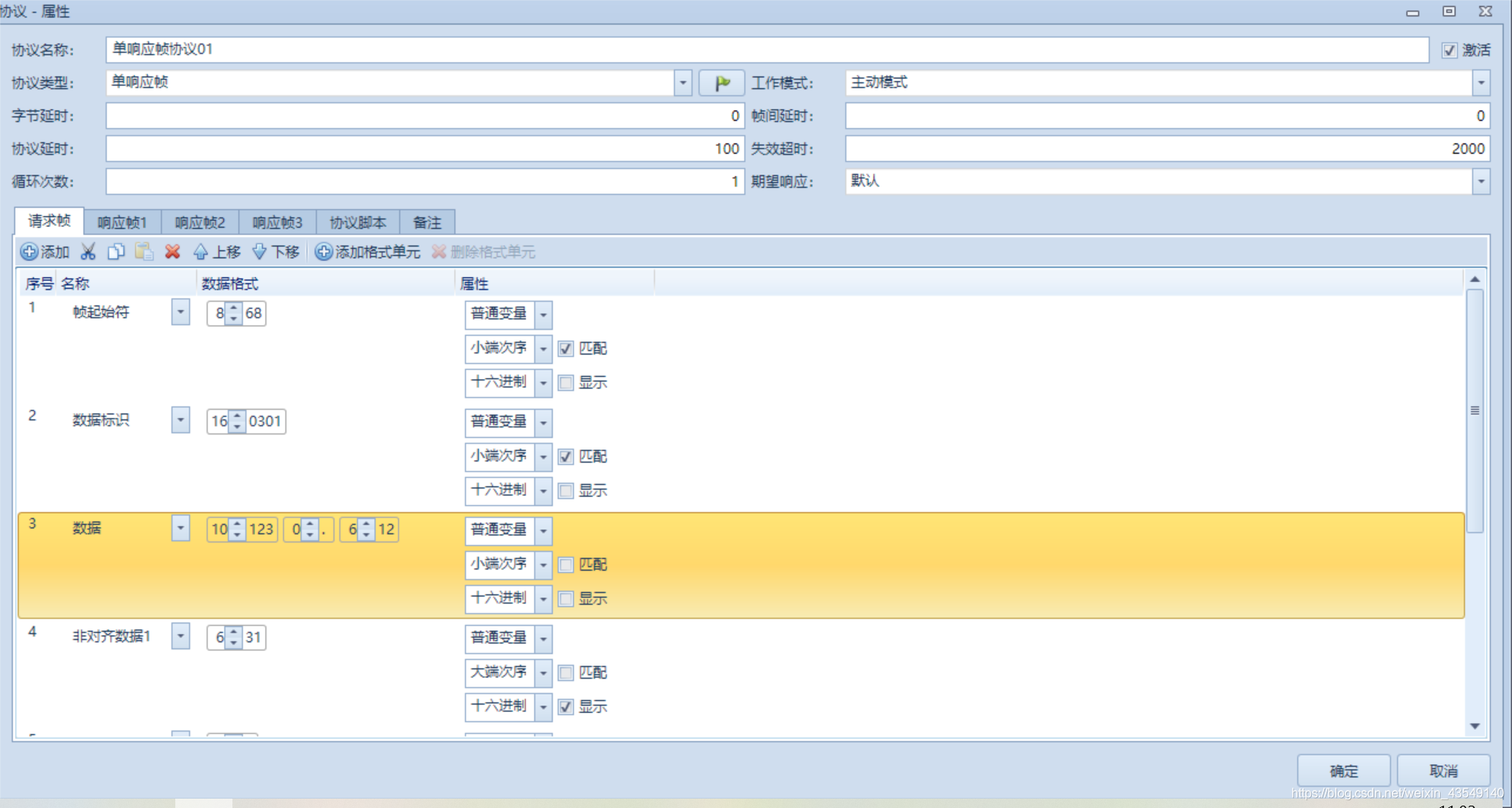
Task: Click the scroll-down arrow of the list
Action: (1474, 727)
